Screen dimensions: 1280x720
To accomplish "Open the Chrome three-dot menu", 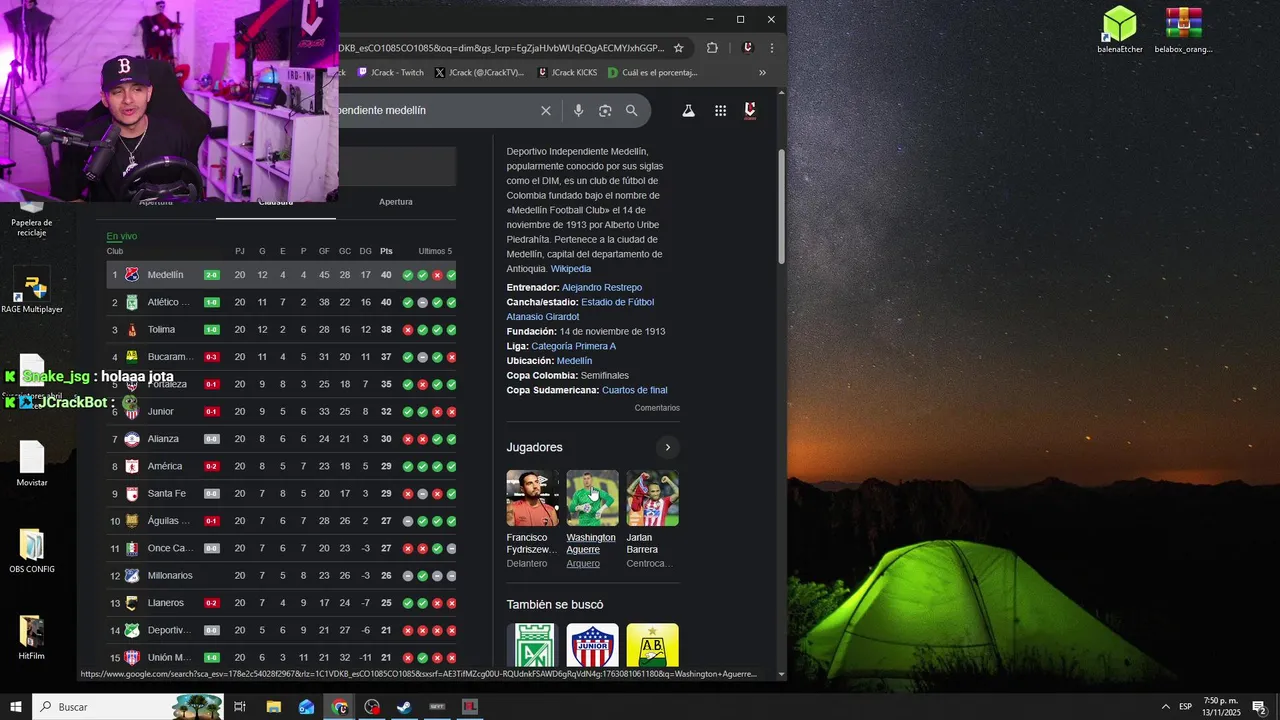I will (x=771, y=48).
